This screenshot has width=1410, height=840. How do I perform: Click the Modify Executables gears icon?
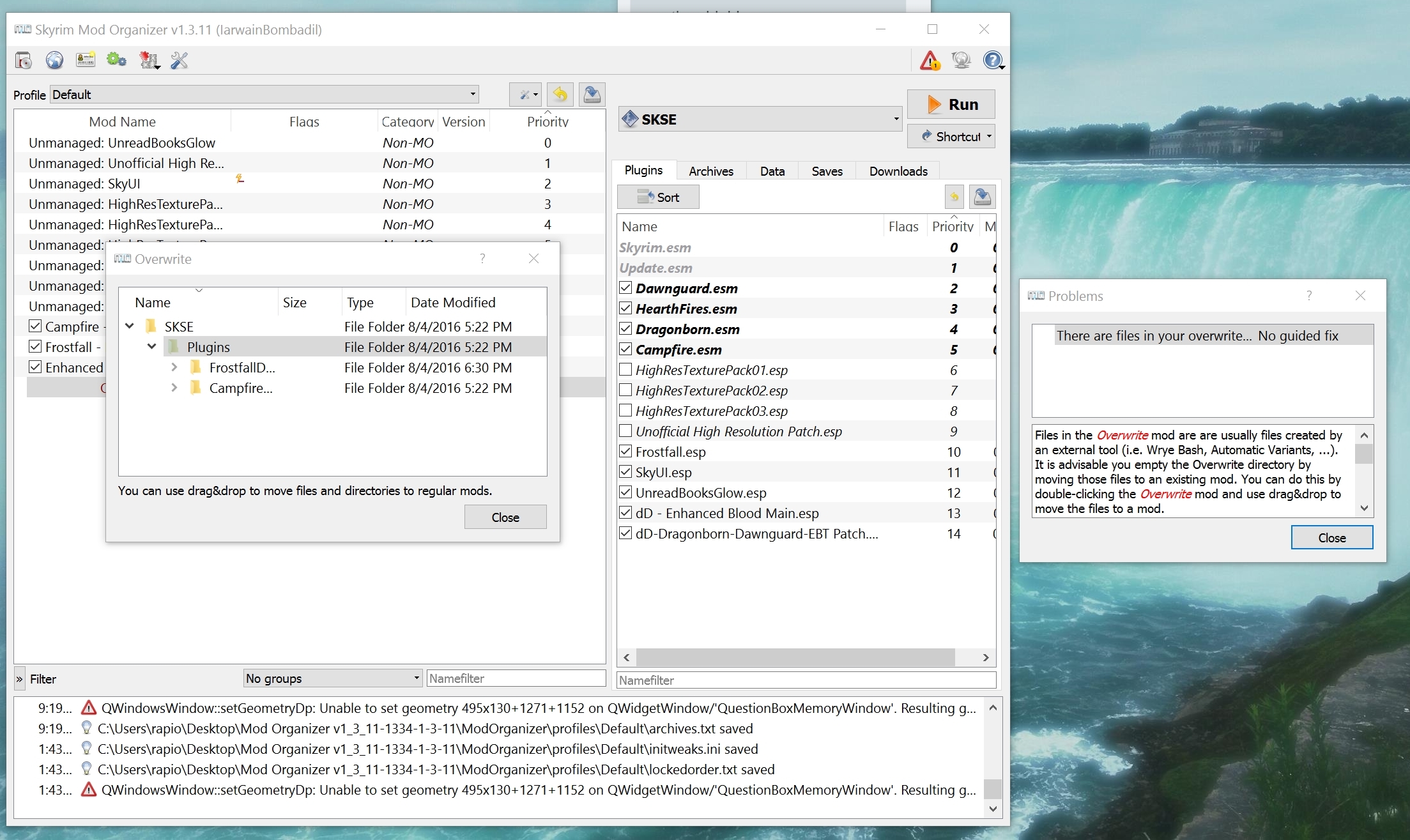click(116, 61)
